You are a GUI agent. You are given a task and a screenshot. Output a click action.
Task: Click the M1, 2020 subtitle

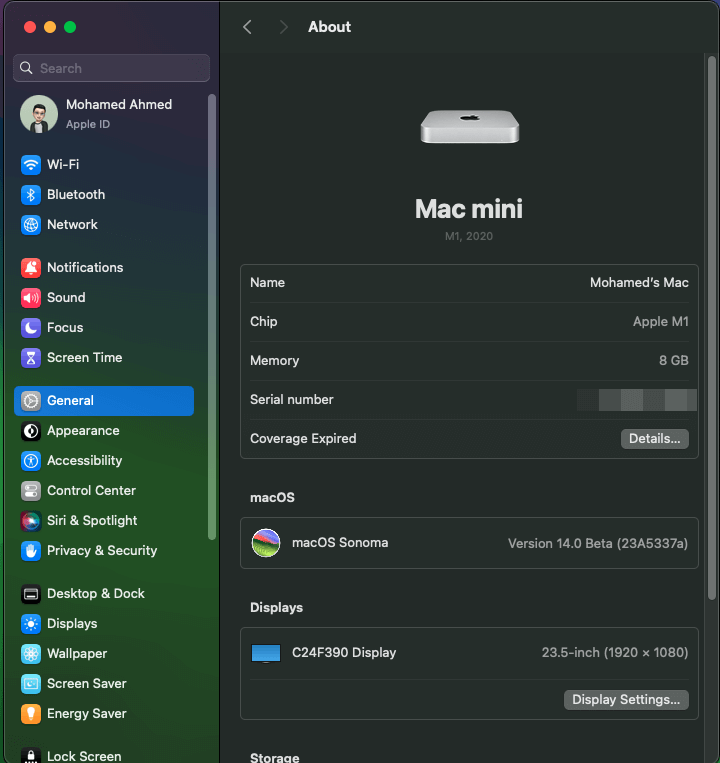(469, 236)
